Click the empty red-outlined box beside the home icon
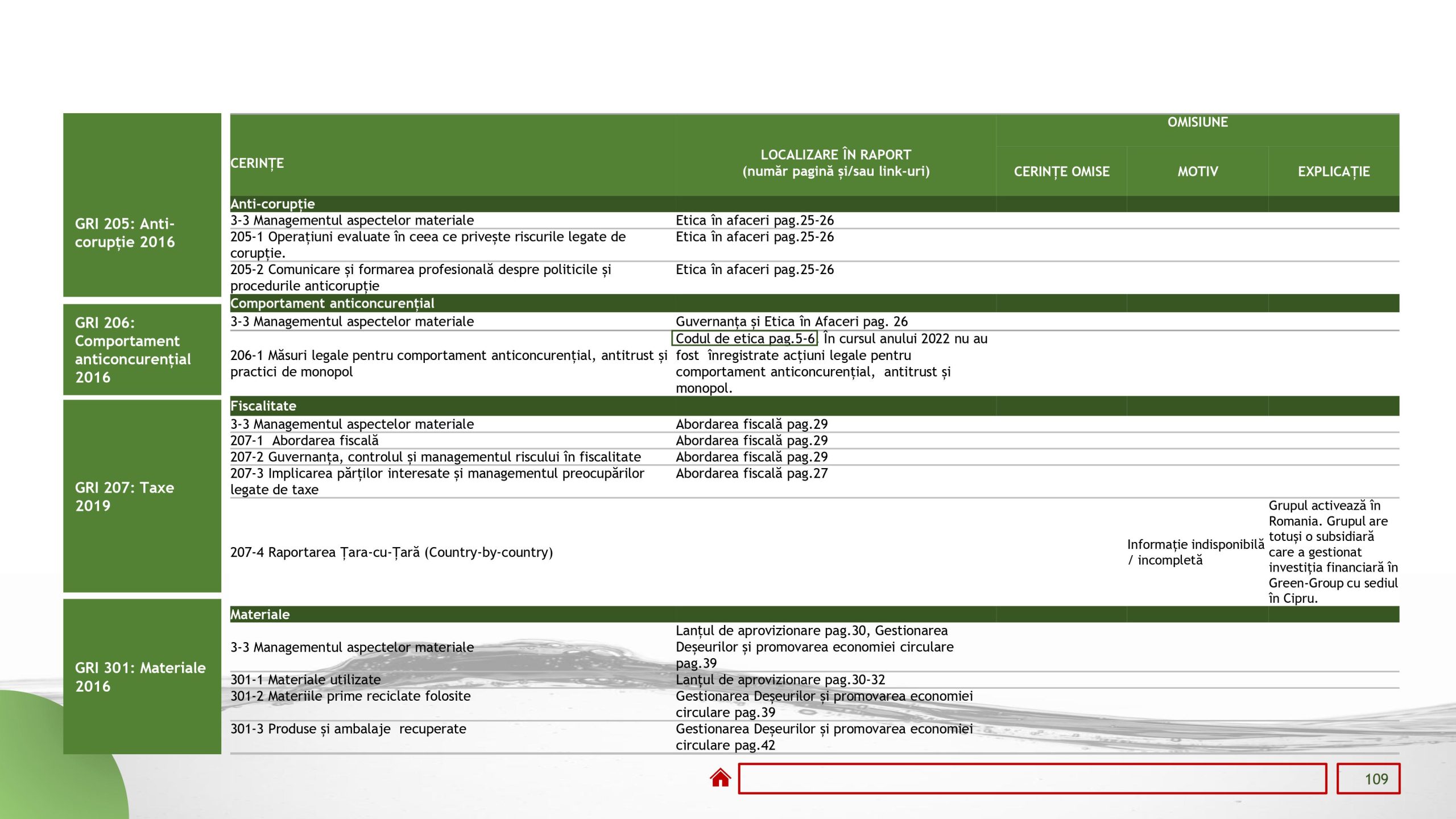This screenshot has height=819, width=1456. pos(1032,779)
